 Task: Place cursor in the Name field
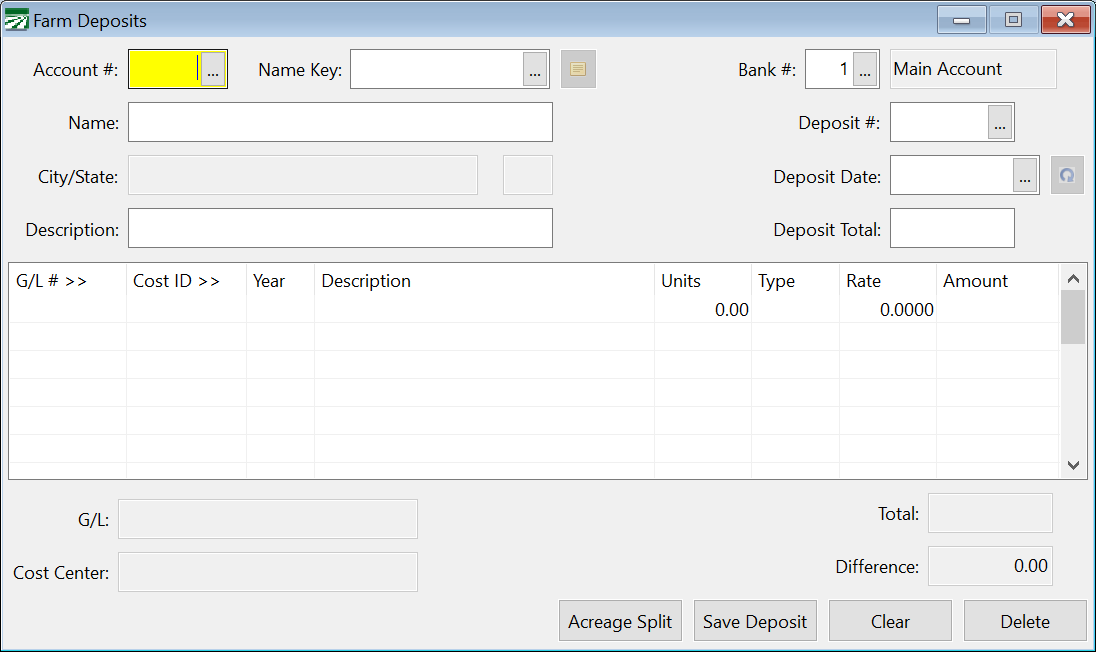(340, 121)
